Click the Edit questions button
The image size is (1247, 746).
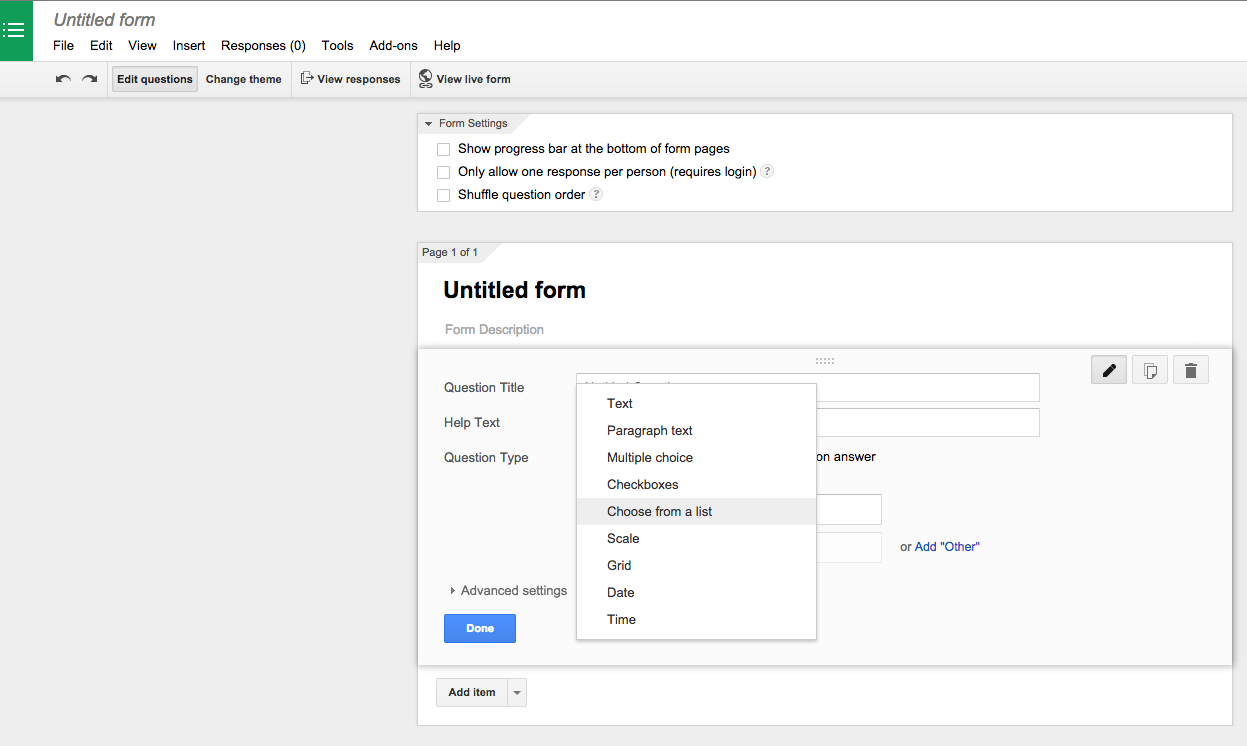[x=155, y=79]
